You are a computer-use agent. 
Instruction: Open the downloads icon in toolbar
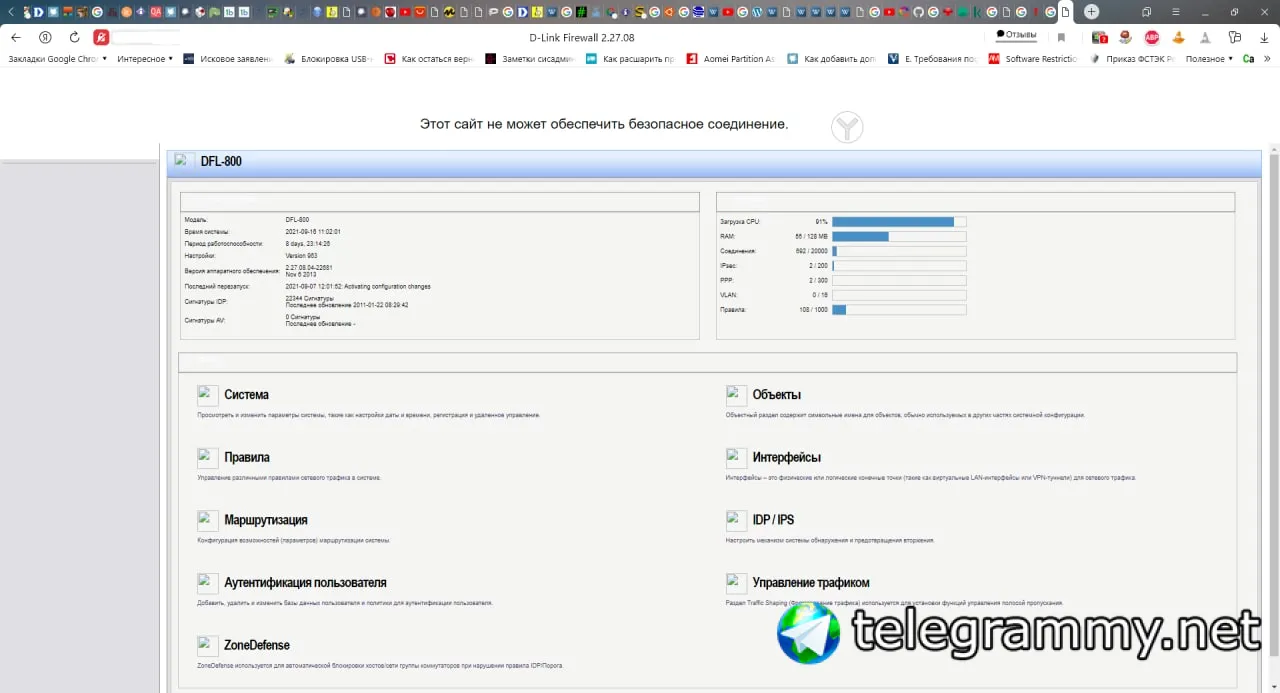1263,37
